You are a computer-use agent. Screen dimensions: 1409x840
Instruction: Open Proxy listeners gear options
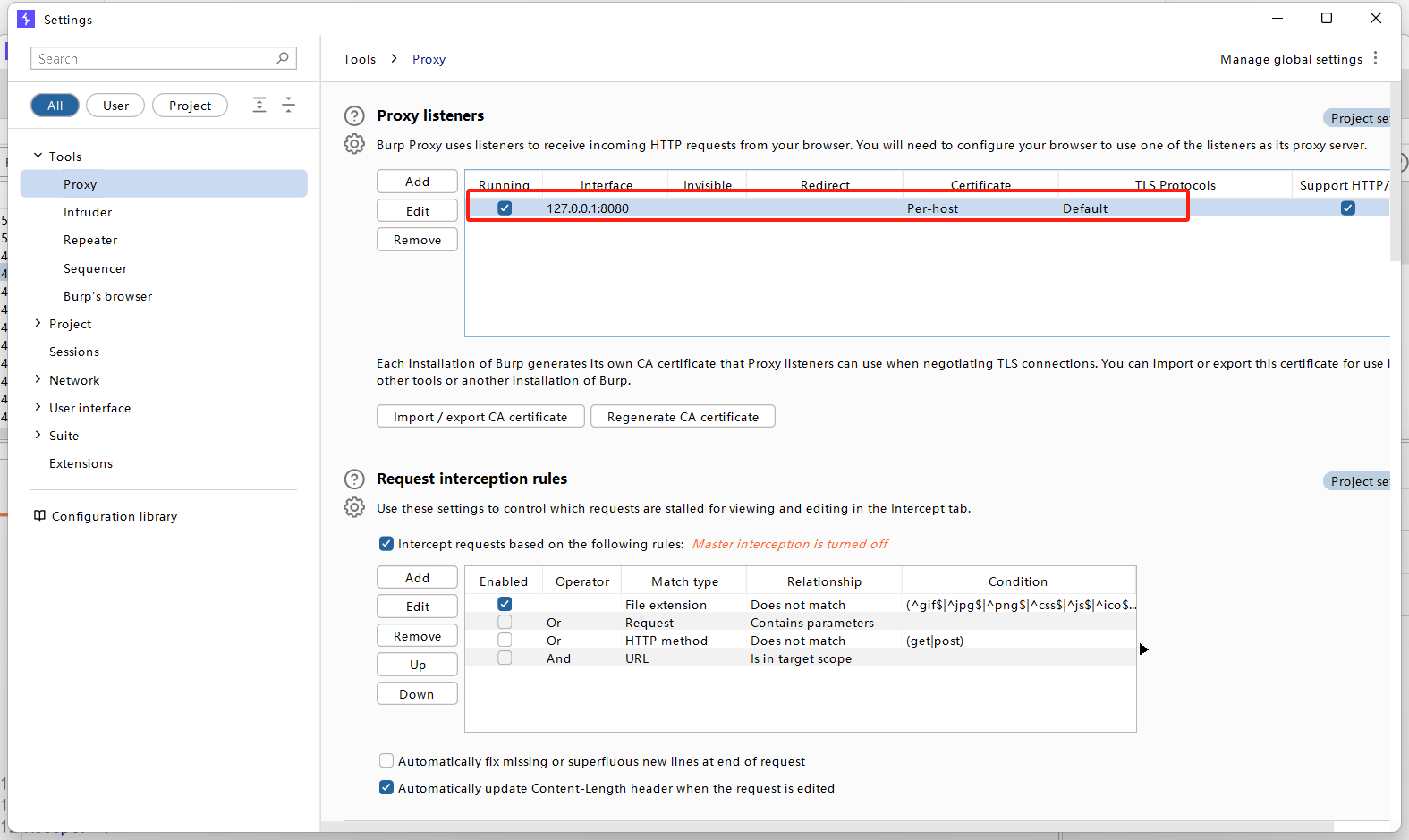pos(354,144)
